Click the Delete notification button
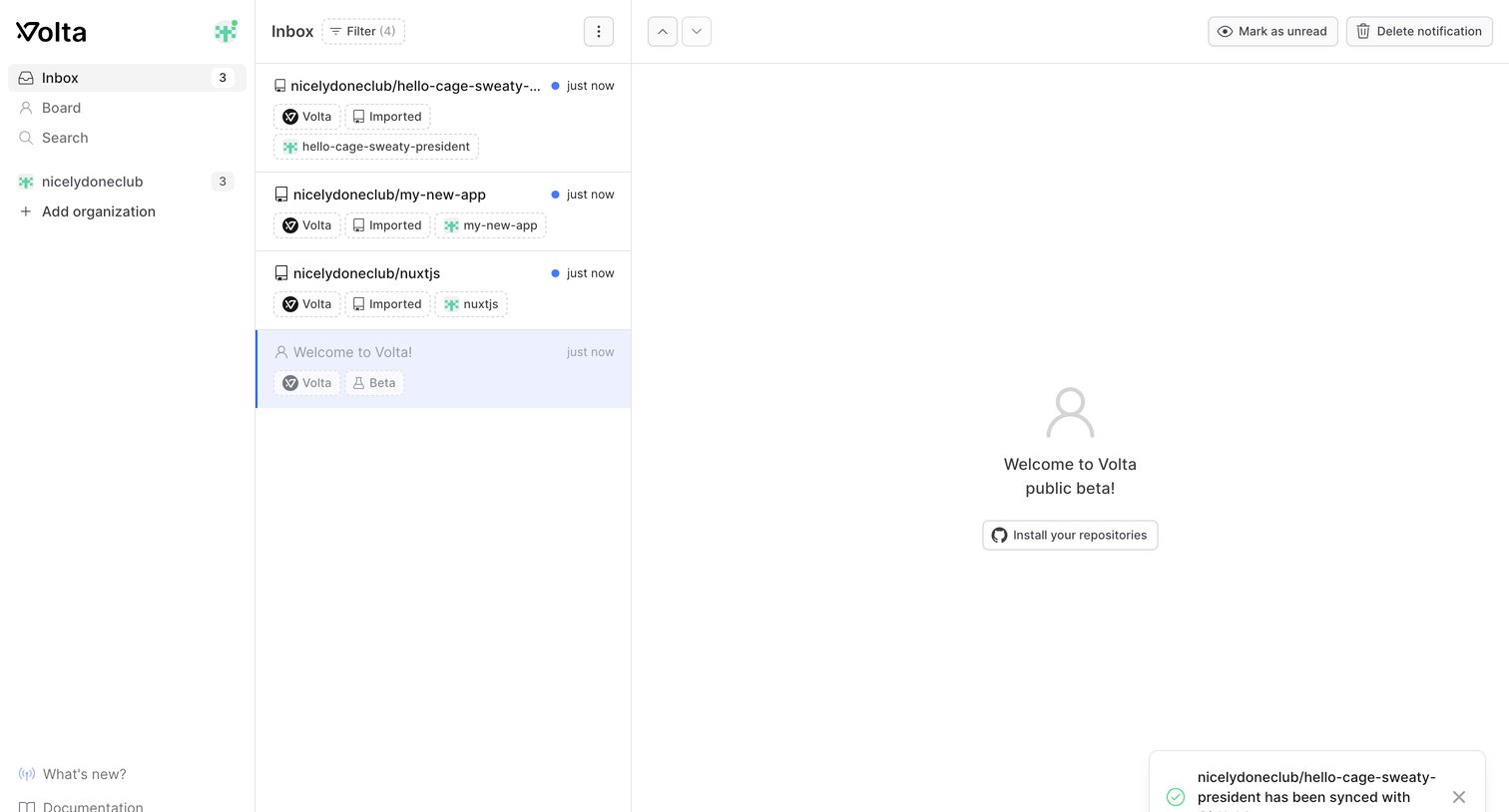The width and height of the screenshot is (1509, 812). [x=1419, y=32]
